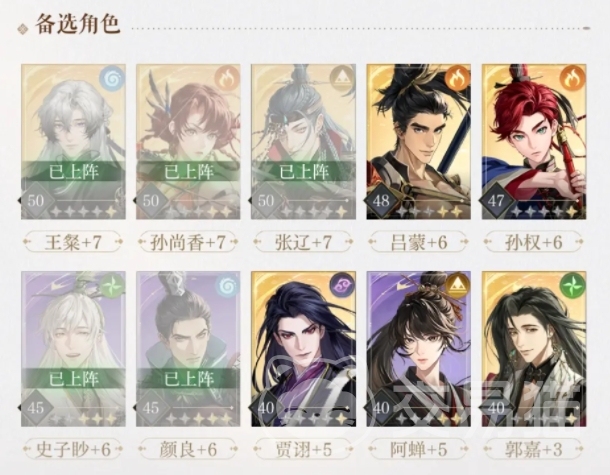The image size is (610, 475).
Task: Click the fire element icon on 吕蒙's card
Action: (458, 79)
